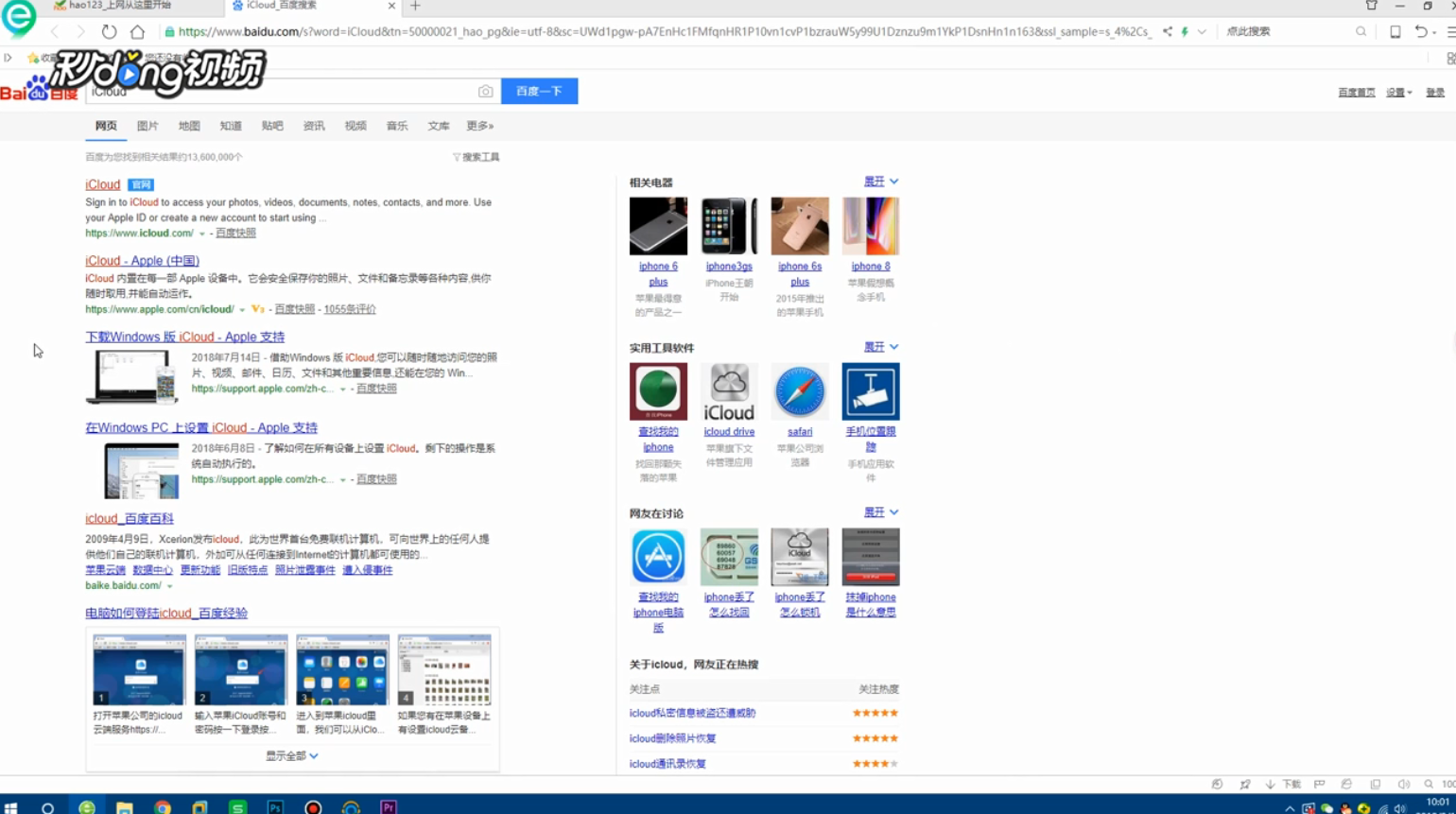Screen dimensions: 1456x814
Task: Open File Explorer from the taskbar
Action: point(124,807)
